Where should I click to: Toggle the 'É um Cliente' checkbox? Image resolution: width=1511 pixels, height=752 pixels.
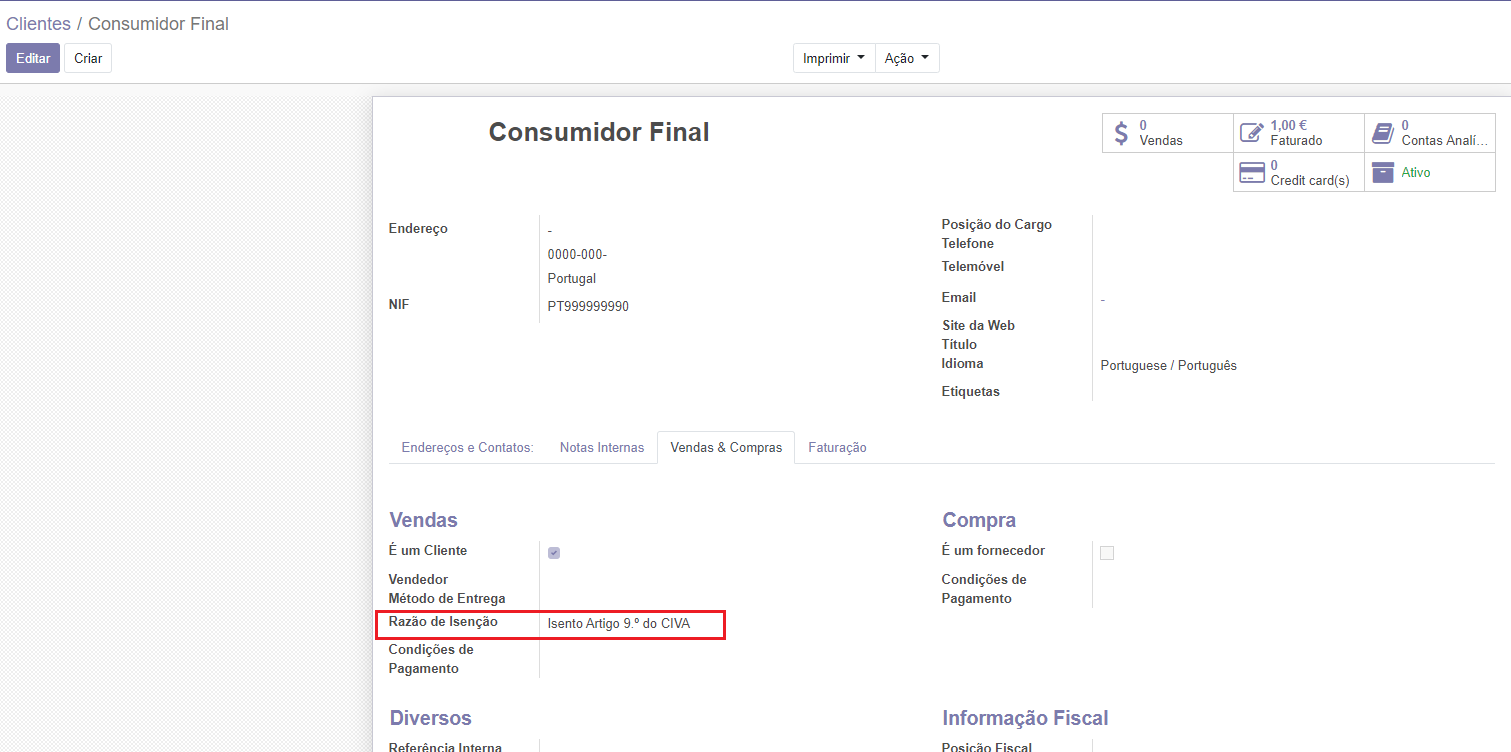tap(554, 553)
